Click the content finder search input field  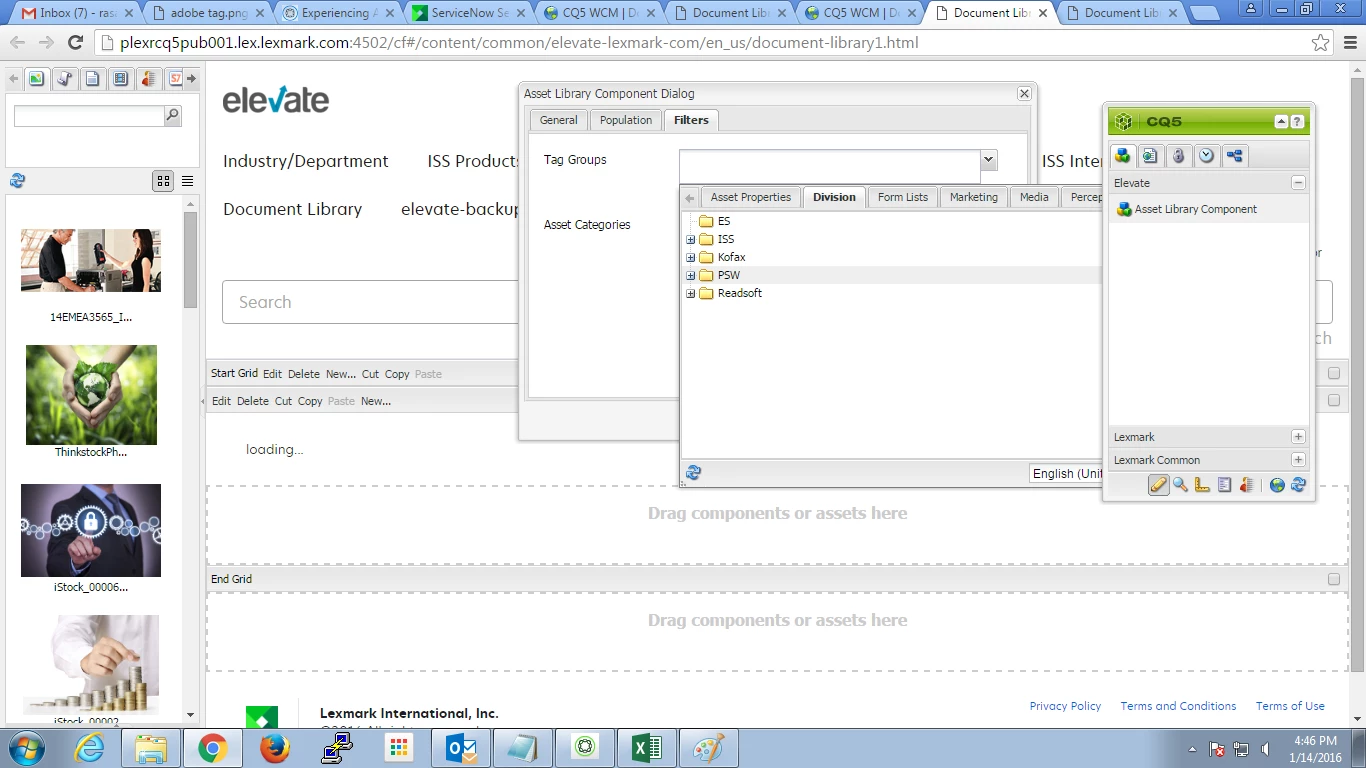[88, 116]
